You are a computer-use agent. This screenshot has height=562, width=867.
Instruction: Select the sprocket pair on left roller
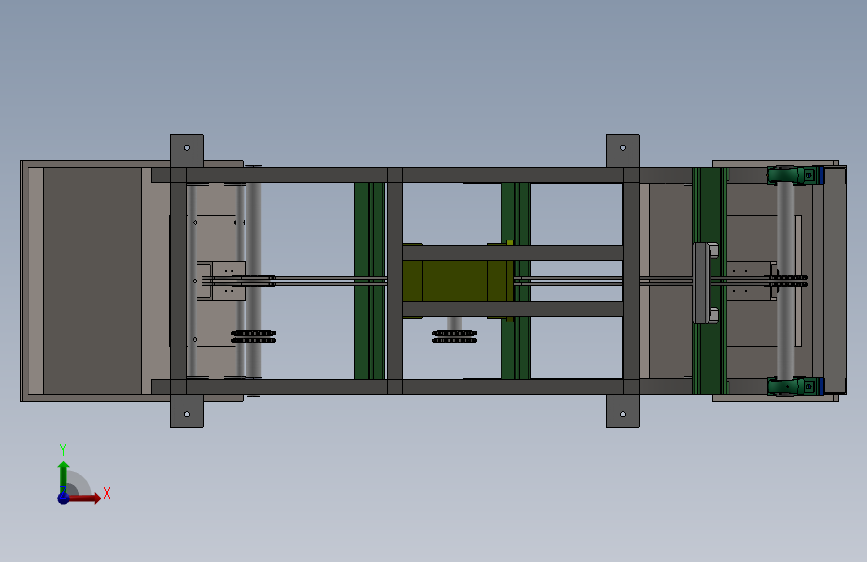click(253, 337)
